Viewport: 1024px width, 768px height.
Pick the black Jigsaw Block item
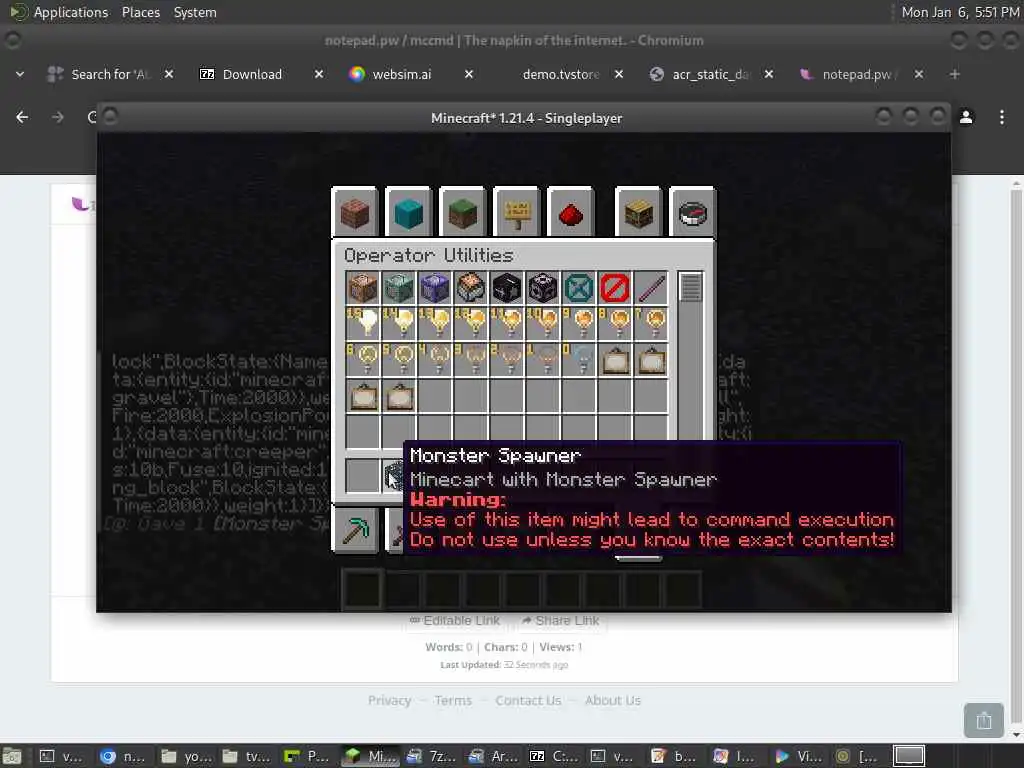pos(507,288)
